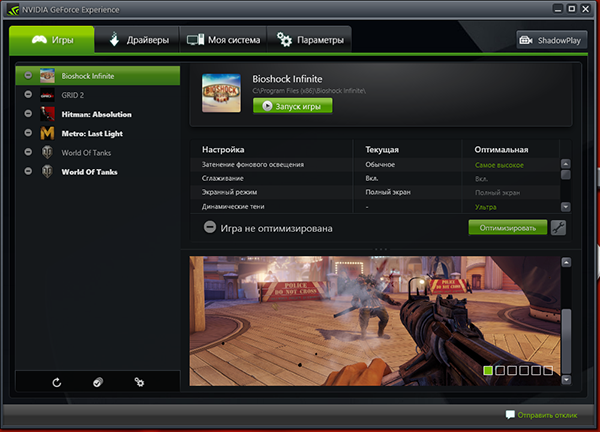Select Bioshock Infinite in games list
Image resolution: width=600 pixels, height=432 pixels.
(98, 76)
